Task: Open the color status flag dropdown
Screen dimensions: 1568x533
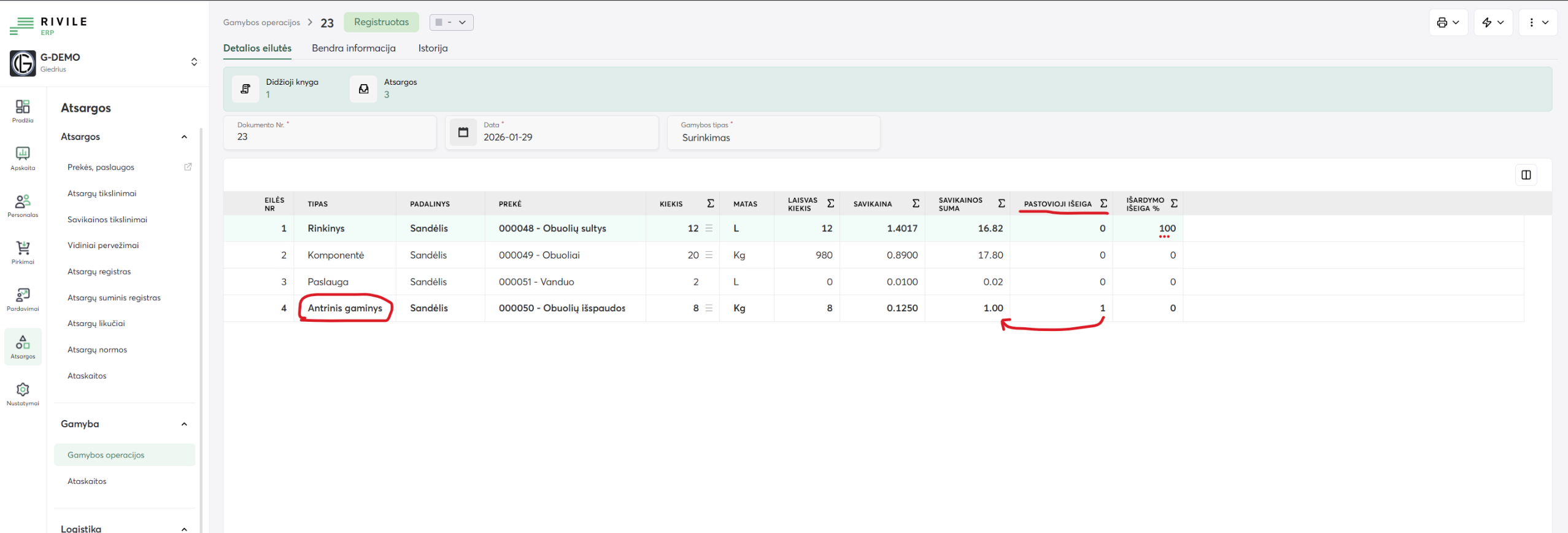Action: (451, 23)
